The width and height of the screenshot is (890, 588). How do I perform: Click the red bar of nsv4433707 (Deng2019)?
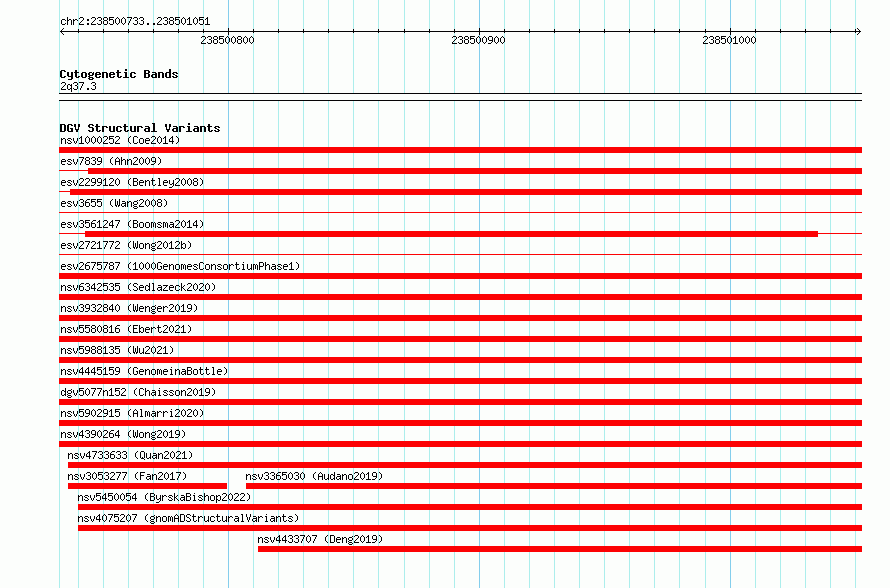560,549
